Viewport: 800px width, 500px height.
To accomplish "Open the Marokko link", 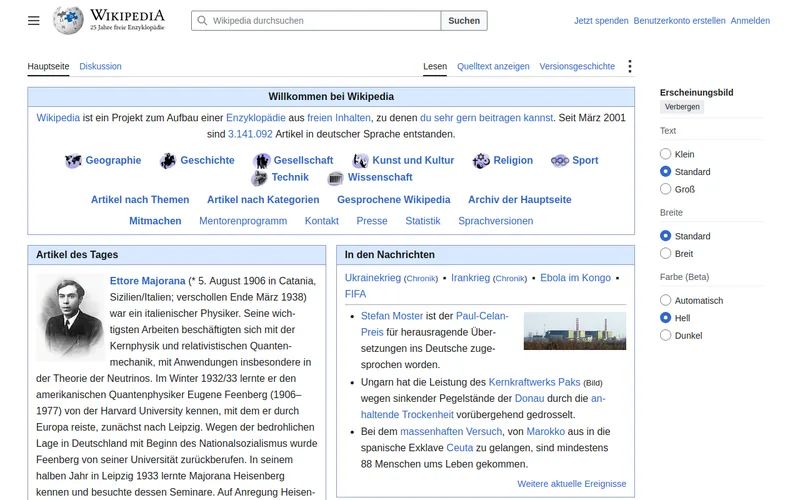I will click(545, 432).
